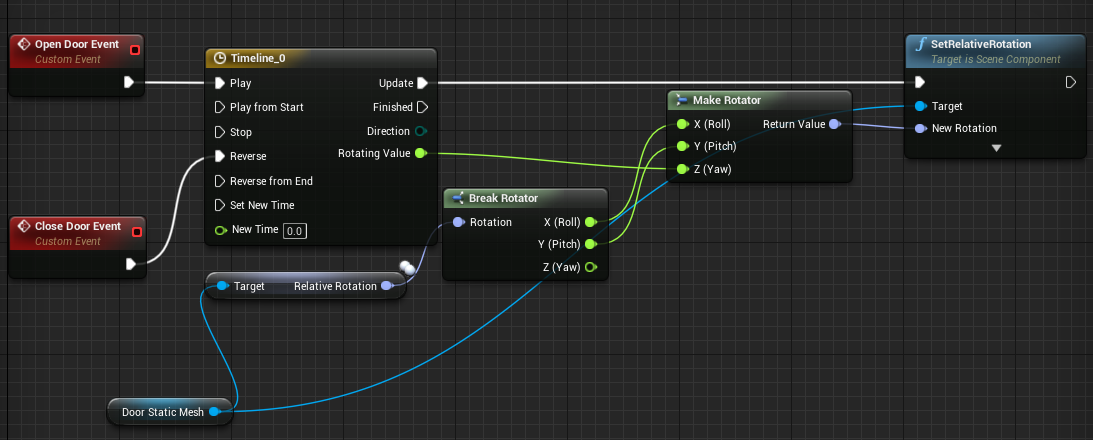Click the Play from Start input pin

coord(220,107)
